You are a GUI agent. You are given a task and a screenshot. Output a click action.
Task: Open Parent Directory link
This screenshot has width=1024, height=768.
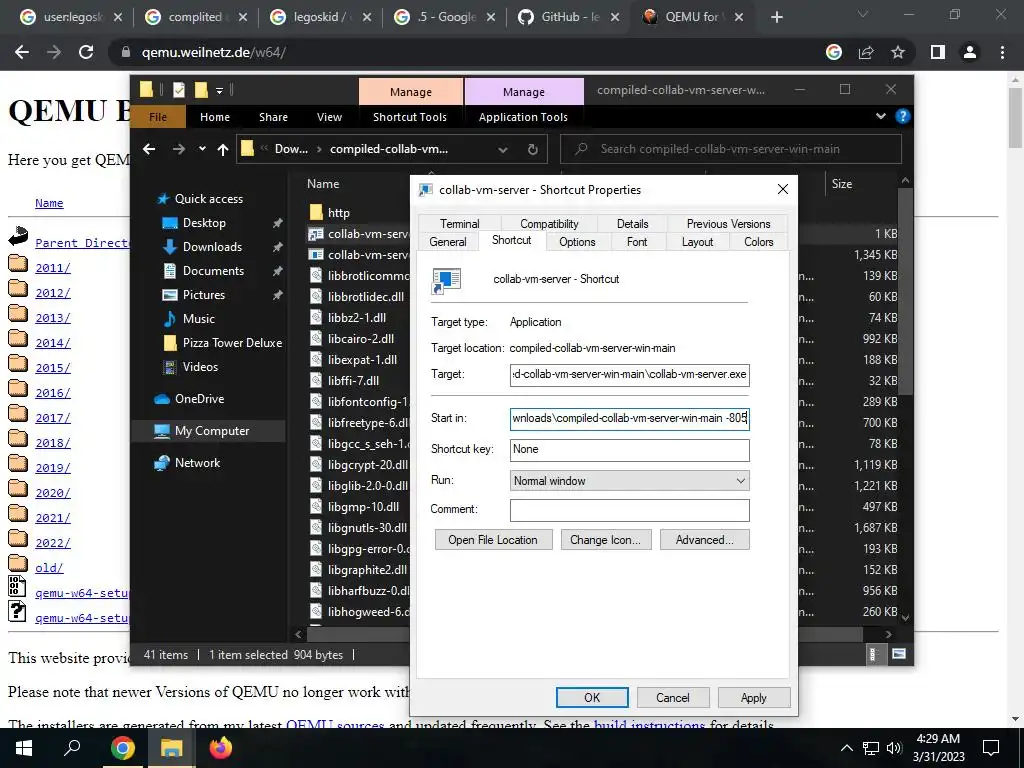[x=82, y=243]
